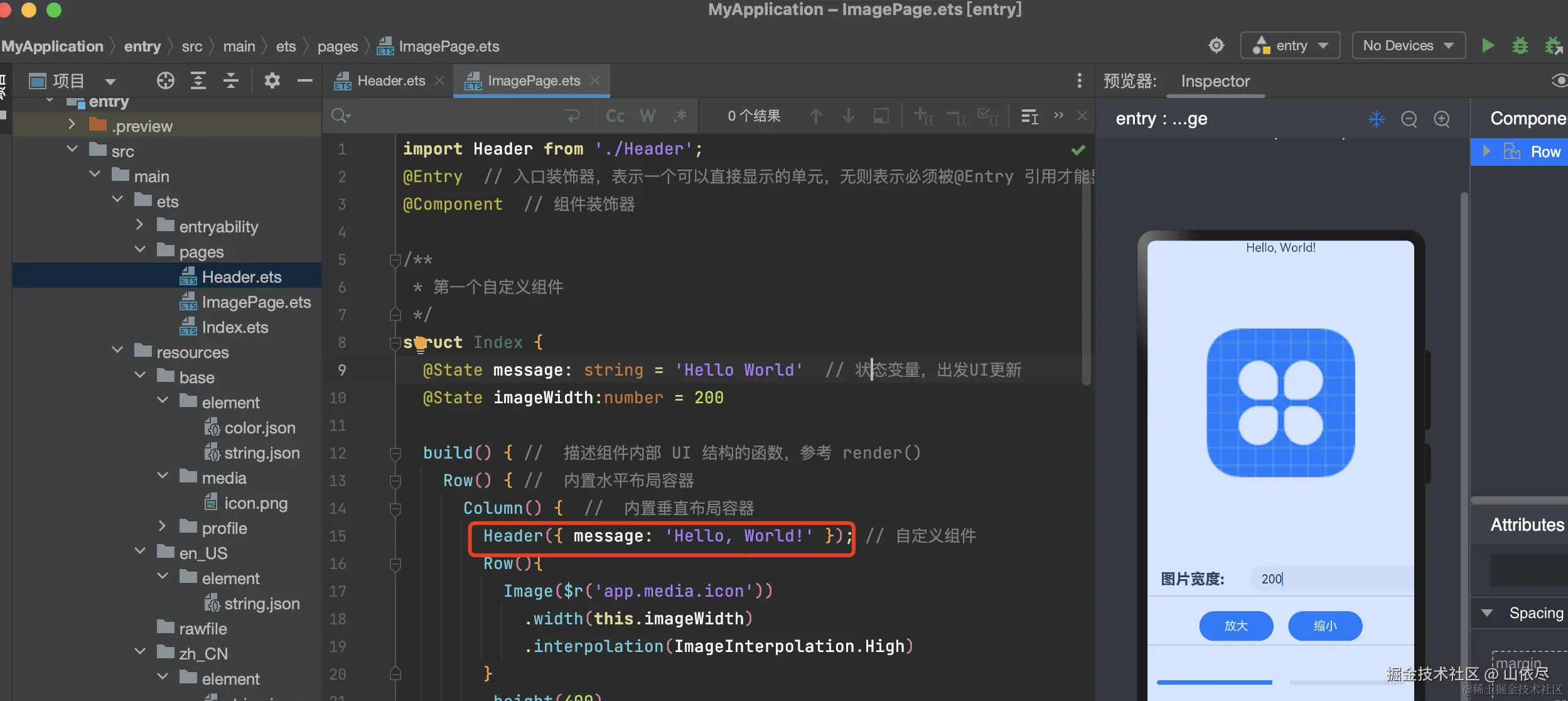Zoom out the previewer

coord(1409,119)
